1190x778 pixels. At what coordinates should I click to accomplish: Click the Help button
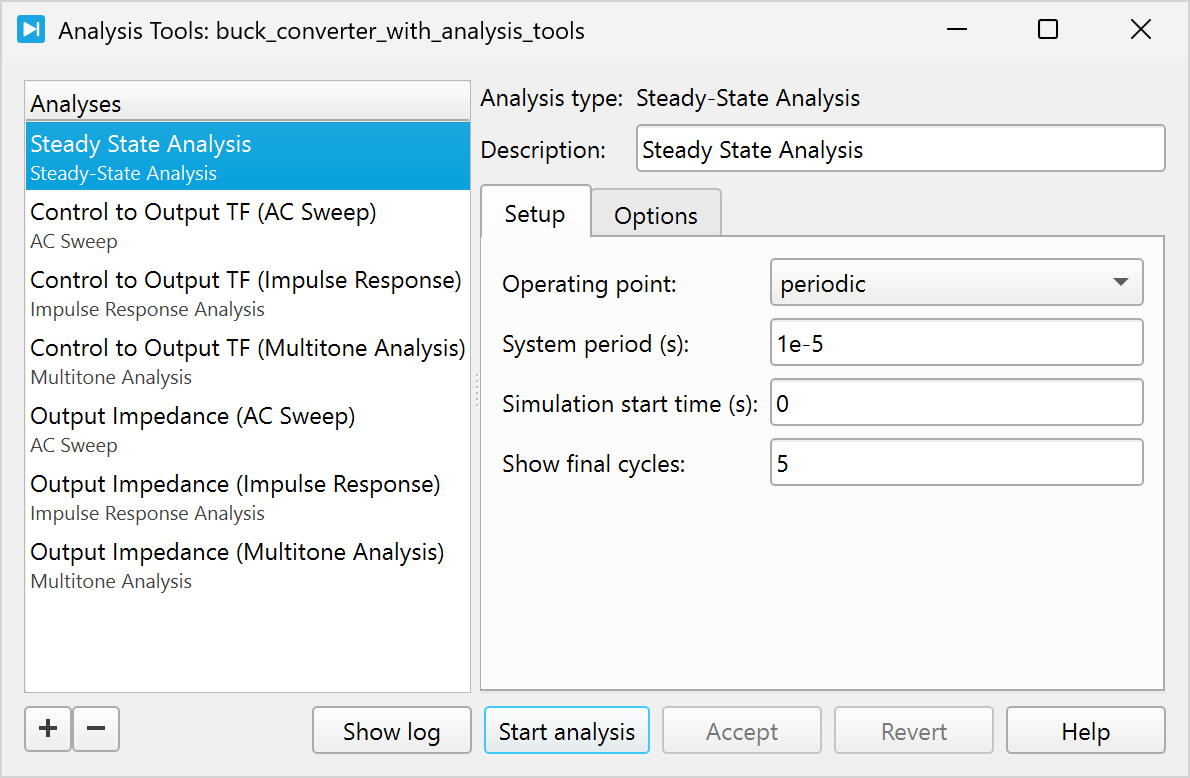point(1085,731)
